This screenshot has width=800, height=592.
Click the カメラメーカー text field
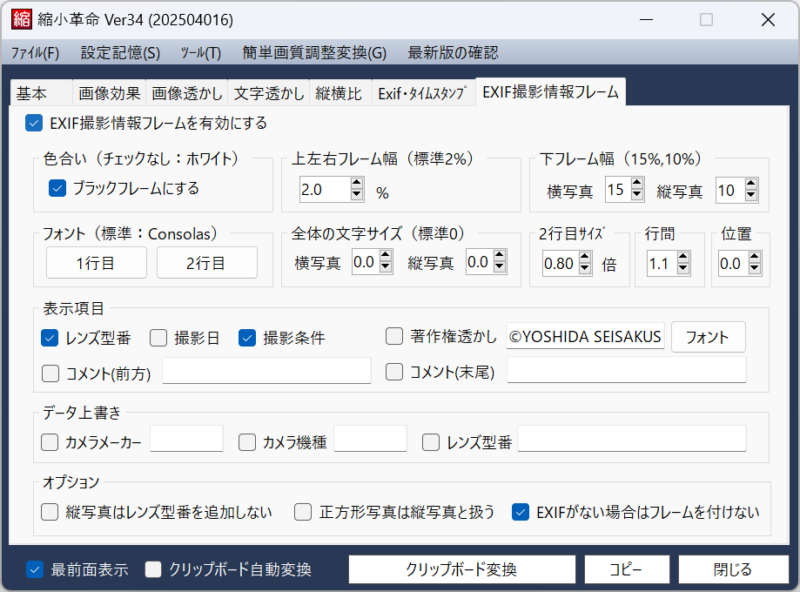click(x=187, y=439)
